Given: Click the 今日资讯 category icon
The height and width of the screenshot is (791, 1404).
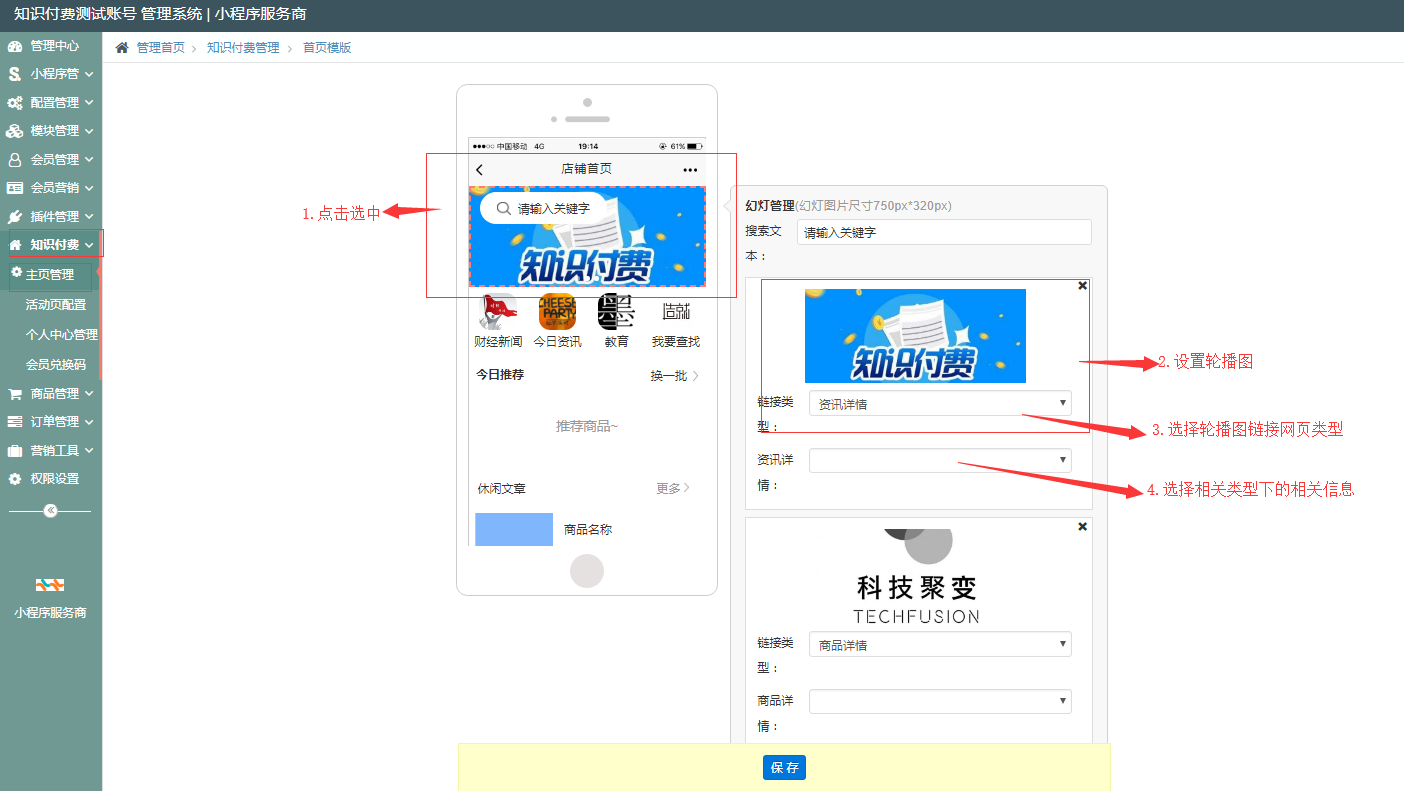Looking at the screenshot, I should coord(557,312).
